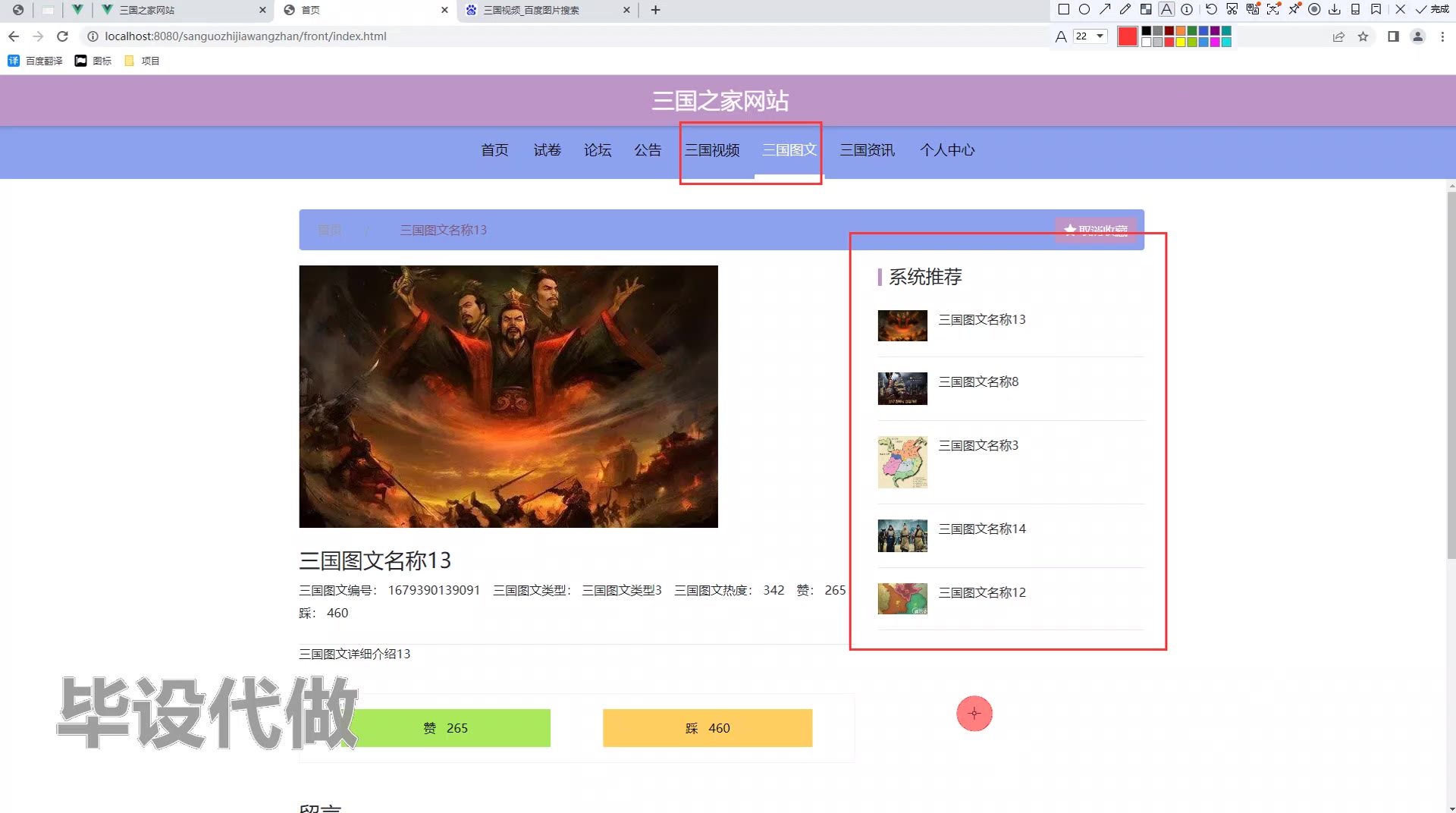This screenshot has width=1456, height=813.
Task: Cancel the screenshot with the X icon
Action: tap(1400, 10)
